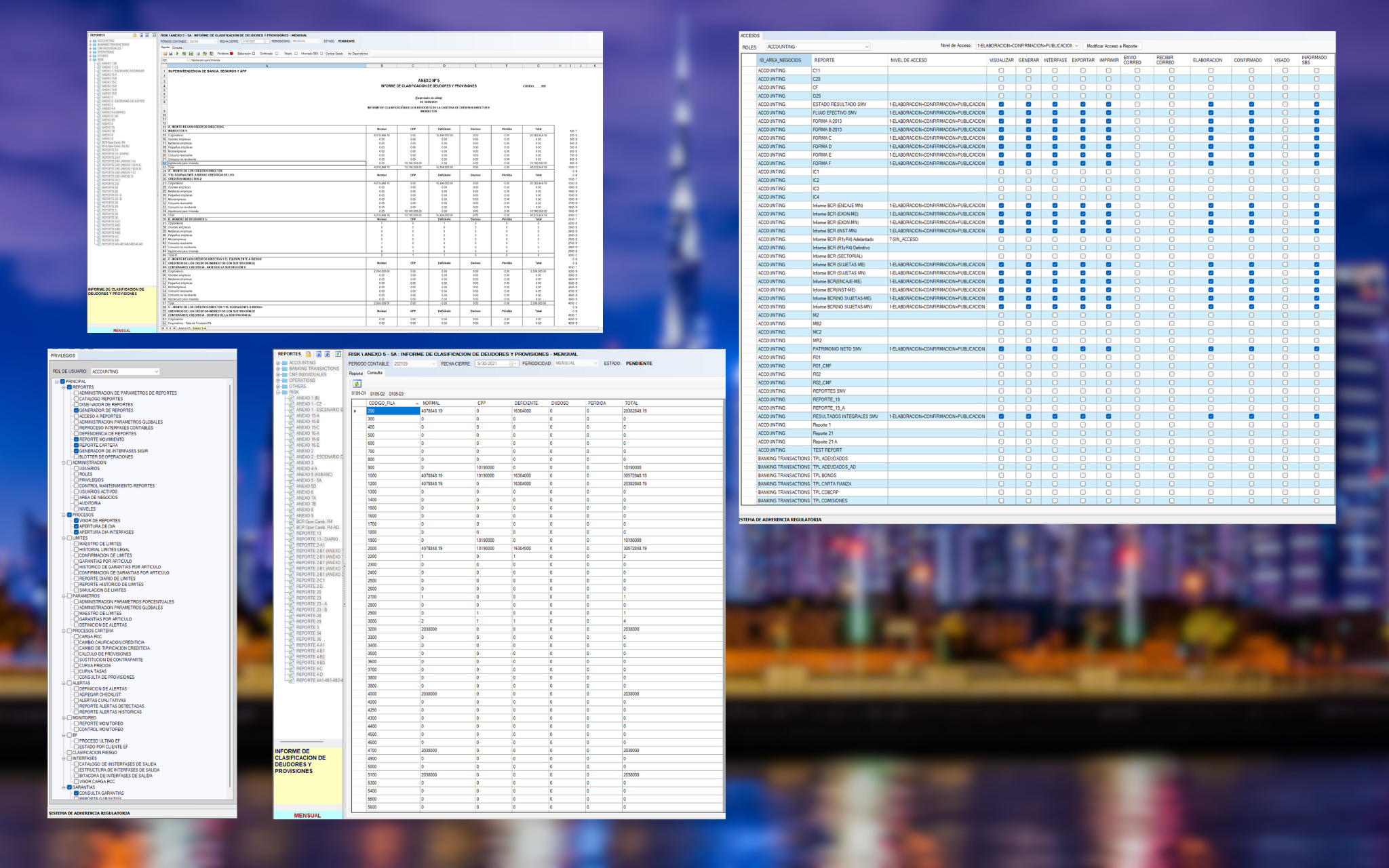Select row with CODIGO_FILA 1000 in grid
Image resolution: width=1389 pixels, height=868 pixels.
[x=536, y=475]
